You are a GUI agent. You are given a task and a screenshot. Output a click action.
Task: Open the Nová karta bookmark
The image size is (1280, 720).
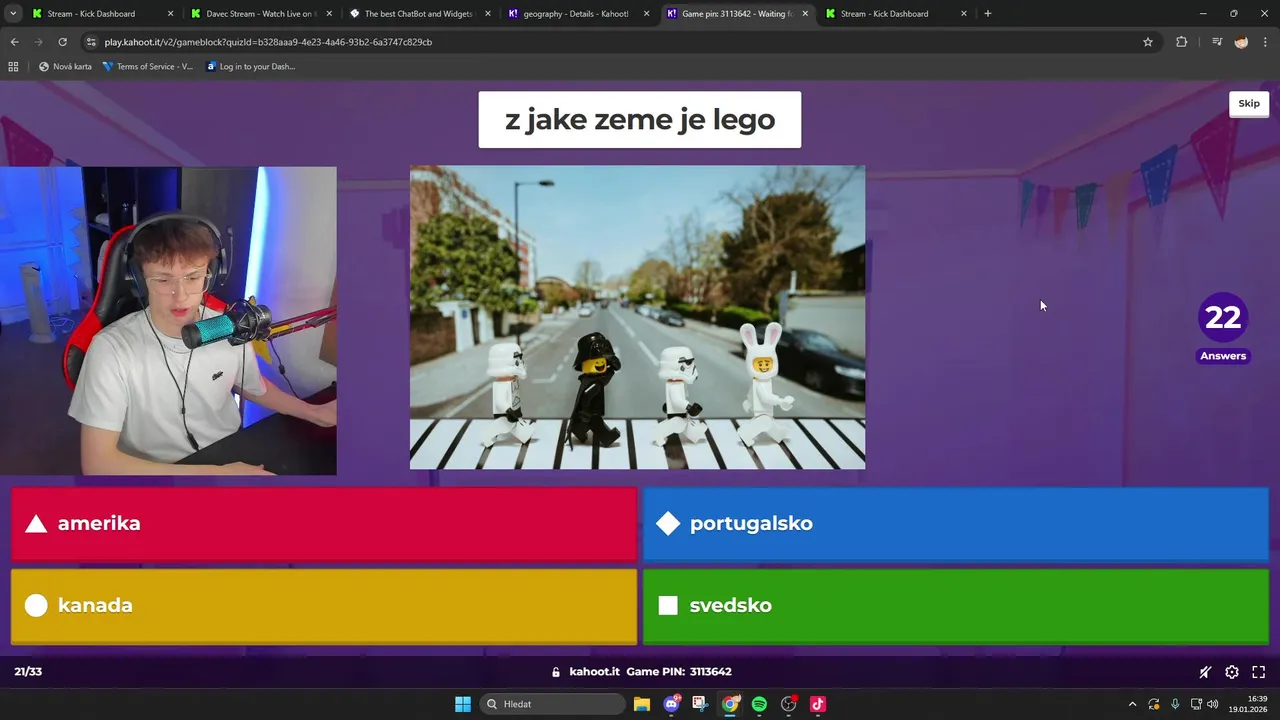tap(65, 67)
